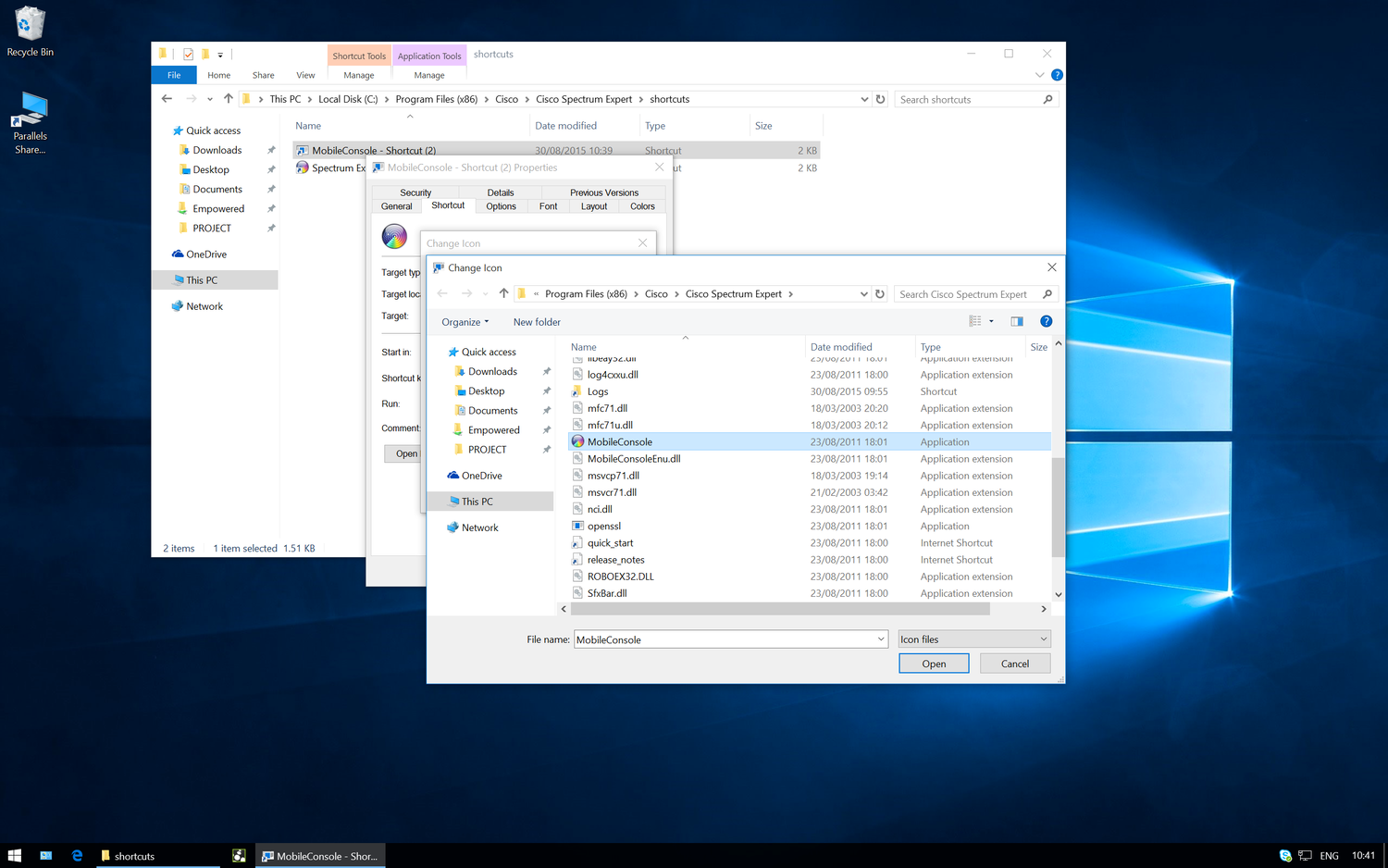This screenshot has height=868, width=1388.
Task: Click the File name input field
Action: 725,639
